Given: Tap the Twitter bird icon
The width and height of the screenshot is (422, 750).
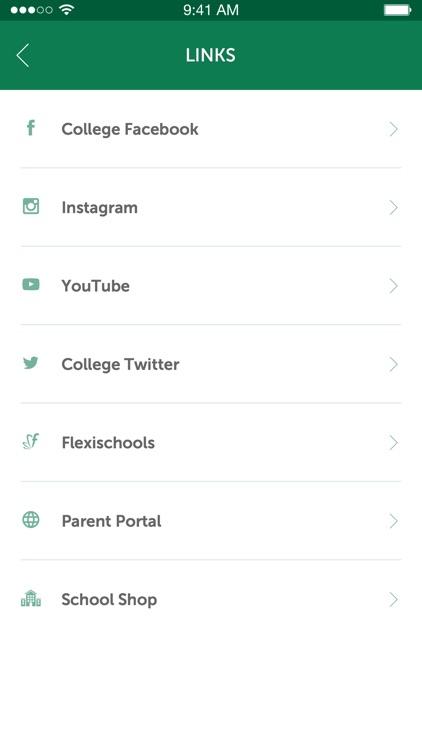Looking at the screenshot, I should click(31, 363).
